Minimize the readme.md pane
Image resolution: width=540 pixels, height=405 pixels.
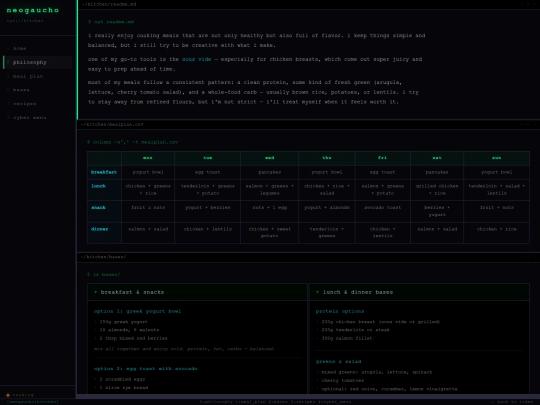pos(522,4)
